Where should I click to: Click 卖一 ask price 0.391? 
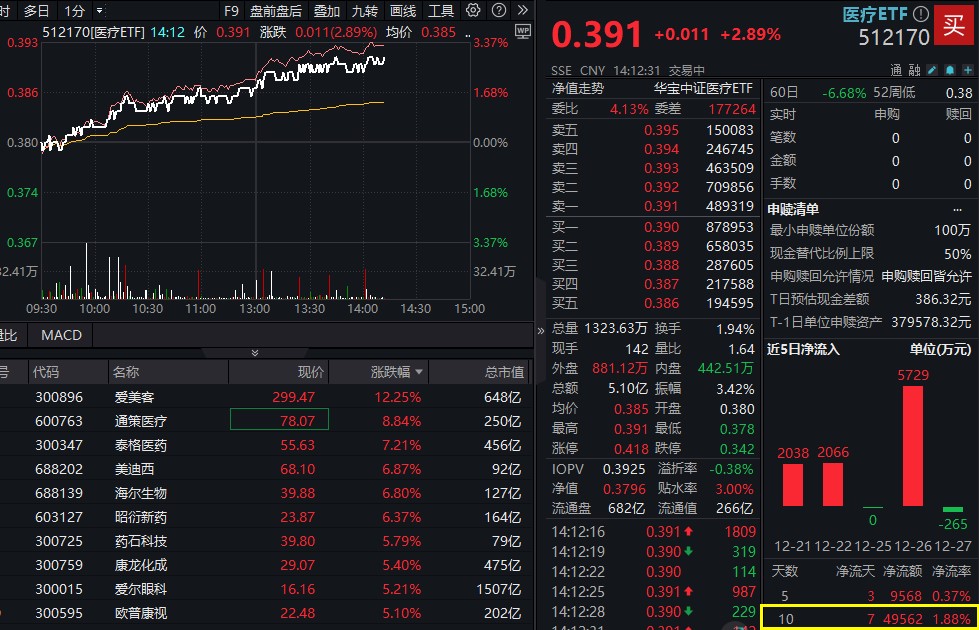pyautogui.click(x=661, y=206)
